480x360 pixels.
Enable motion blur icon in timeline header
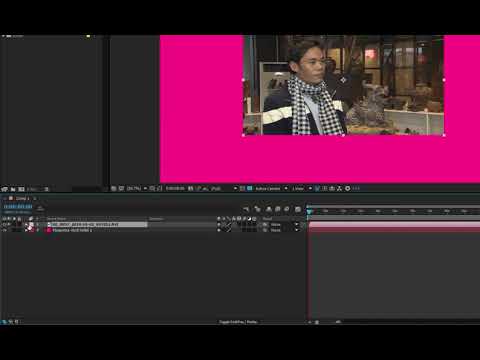tap(287, 209)
